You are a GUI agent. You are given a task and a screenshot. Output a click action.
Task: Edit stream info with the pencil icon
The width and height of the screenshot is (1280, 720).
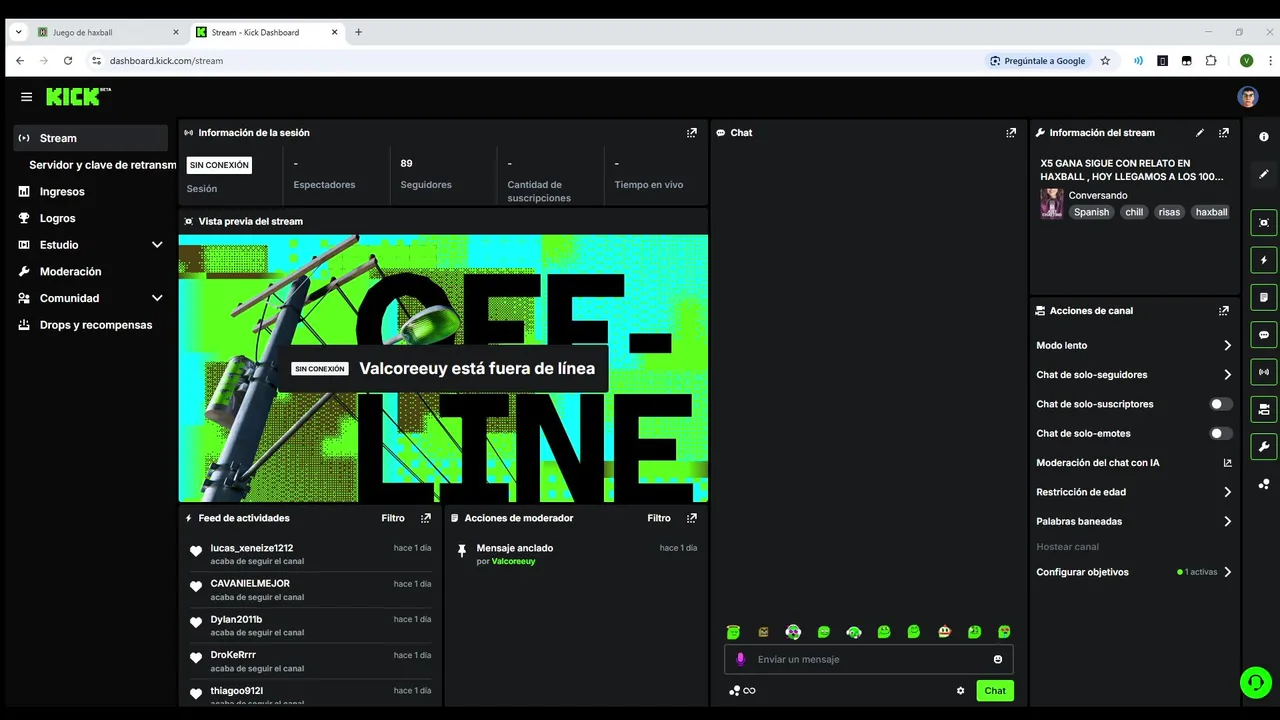[x=1200, y=132]
